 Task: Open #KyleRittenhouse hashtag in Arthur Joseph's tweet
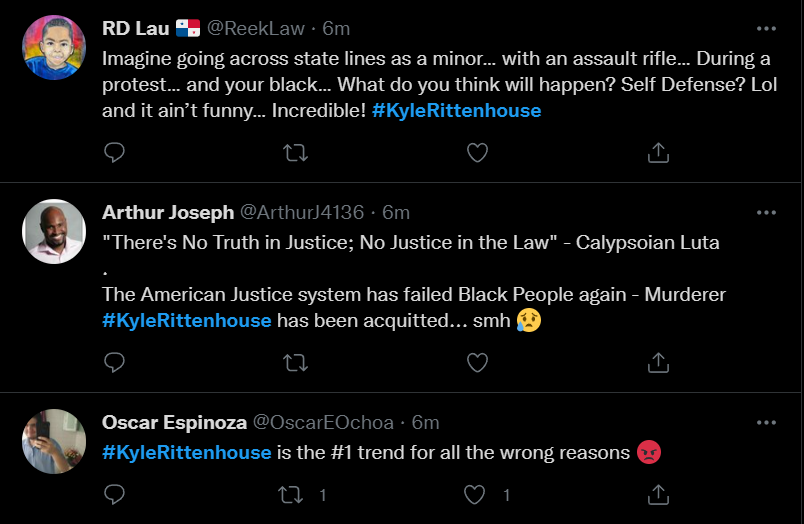pyautogui.click(x=187, y=320)
